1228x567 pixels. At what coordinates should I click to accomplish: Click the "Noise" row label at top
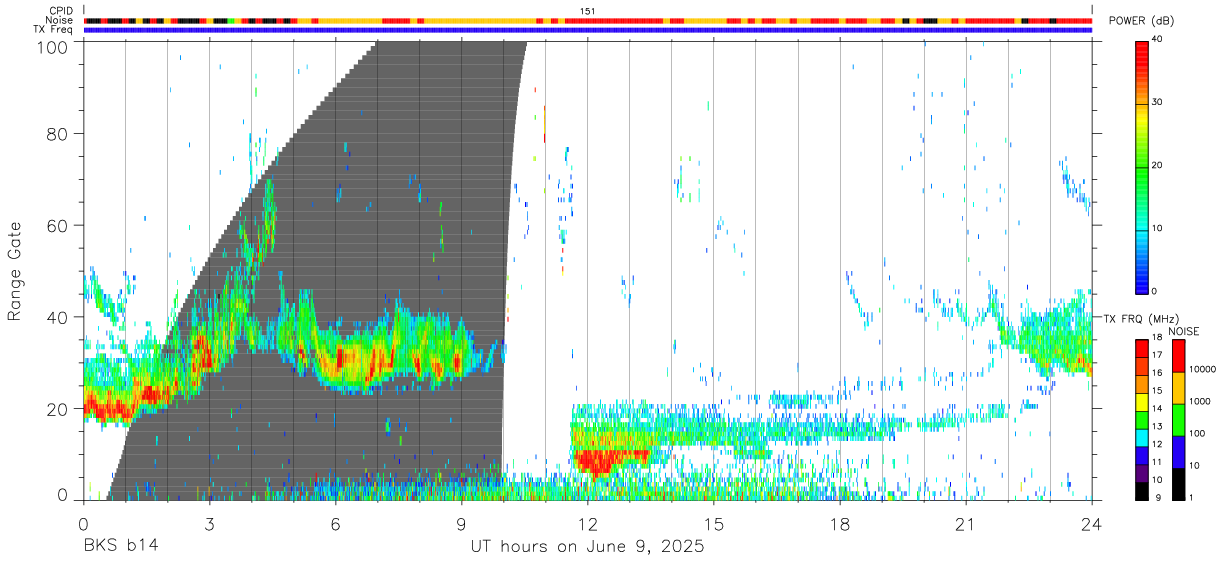(x=60, y=20)
